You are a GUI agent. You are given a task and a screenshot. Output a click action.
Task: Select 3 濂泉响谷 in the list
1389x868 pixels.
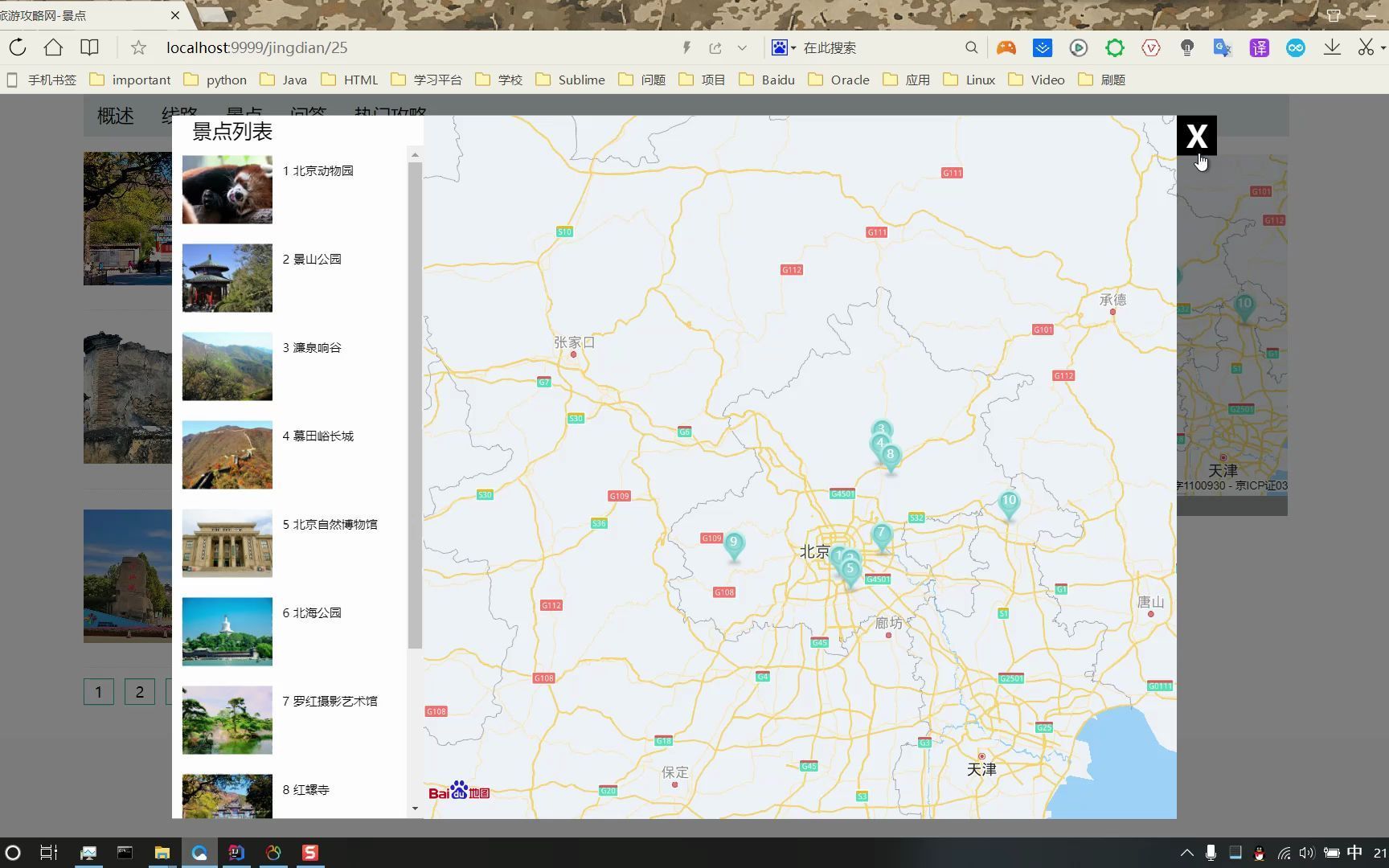(x=312, y=347)
